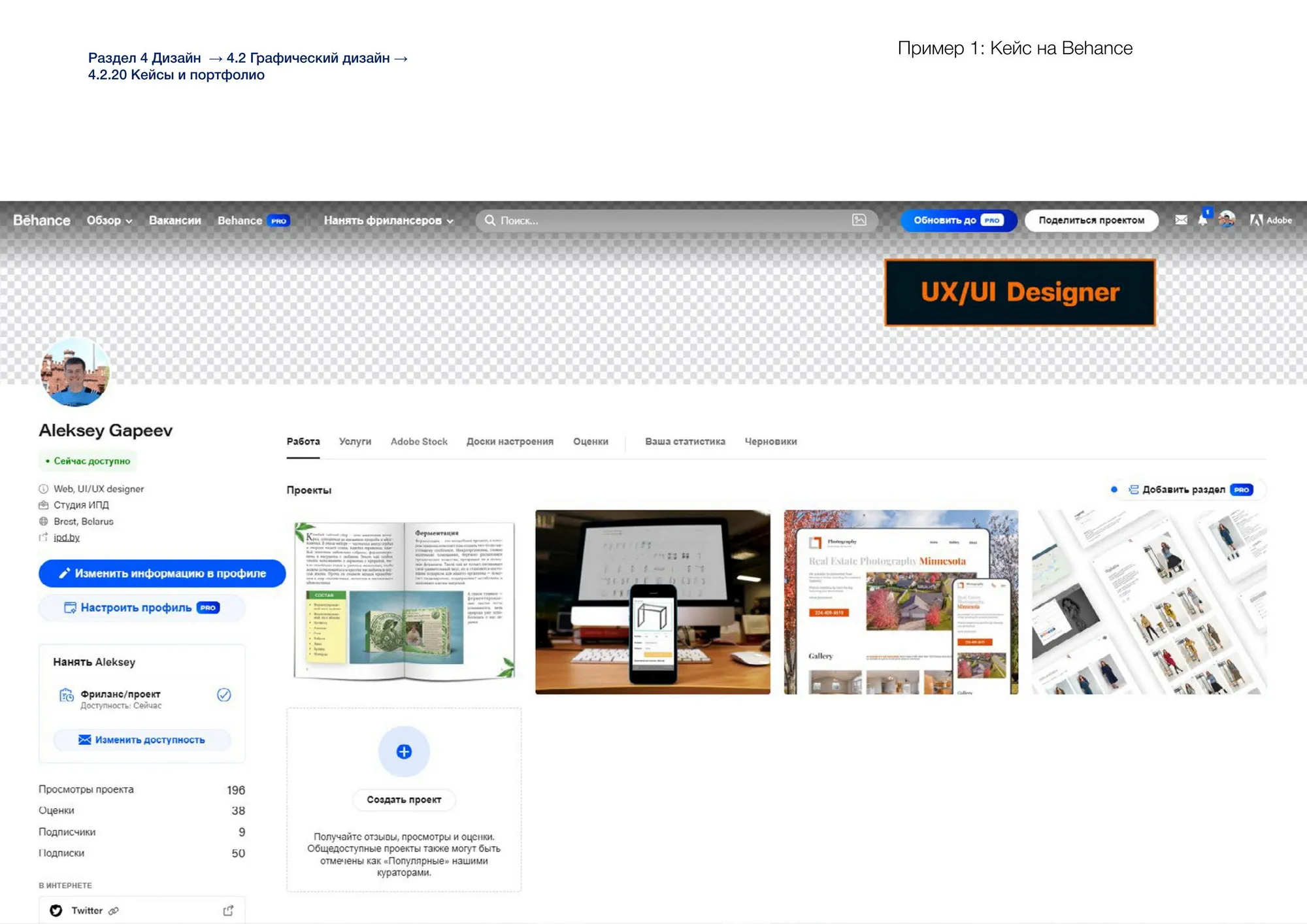Switch to the Услуги tab
Viewport: 1307px width, 924px height.
[x=355, y=442]
